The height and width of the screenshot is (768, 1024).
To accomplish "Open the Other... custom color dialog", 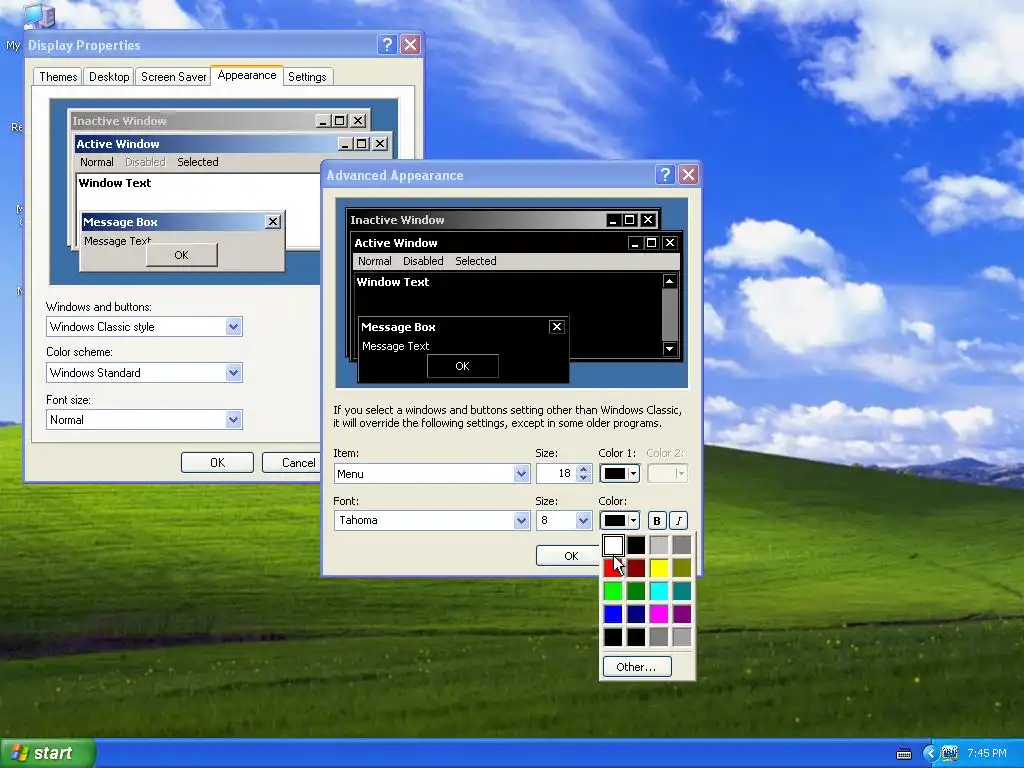I will click(637, 667).
